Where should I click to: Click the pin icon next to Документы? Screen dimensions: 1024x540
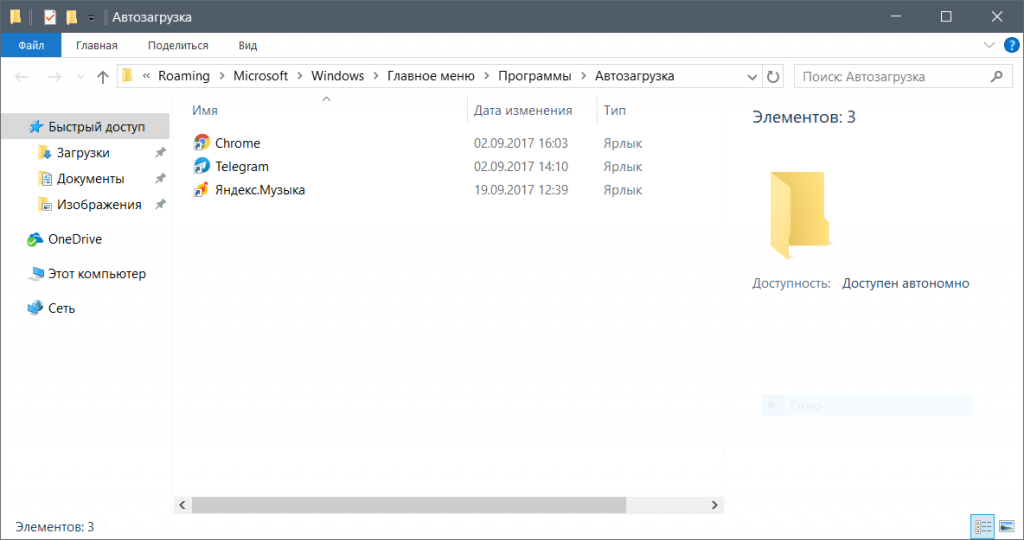pos(160,178)
